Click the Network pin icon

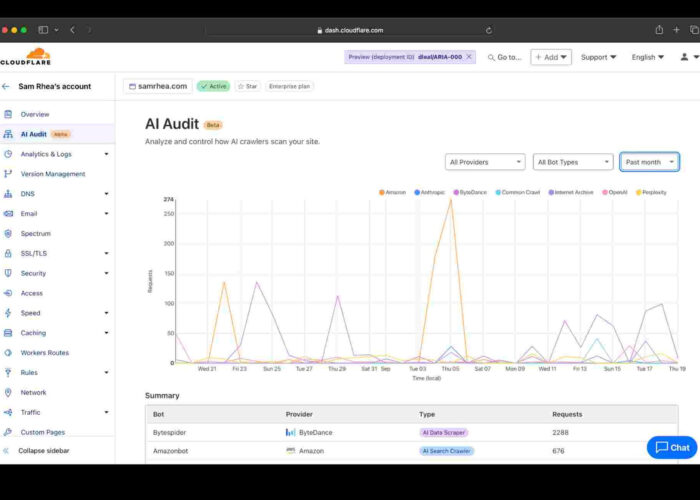click(x=8, y=392)
